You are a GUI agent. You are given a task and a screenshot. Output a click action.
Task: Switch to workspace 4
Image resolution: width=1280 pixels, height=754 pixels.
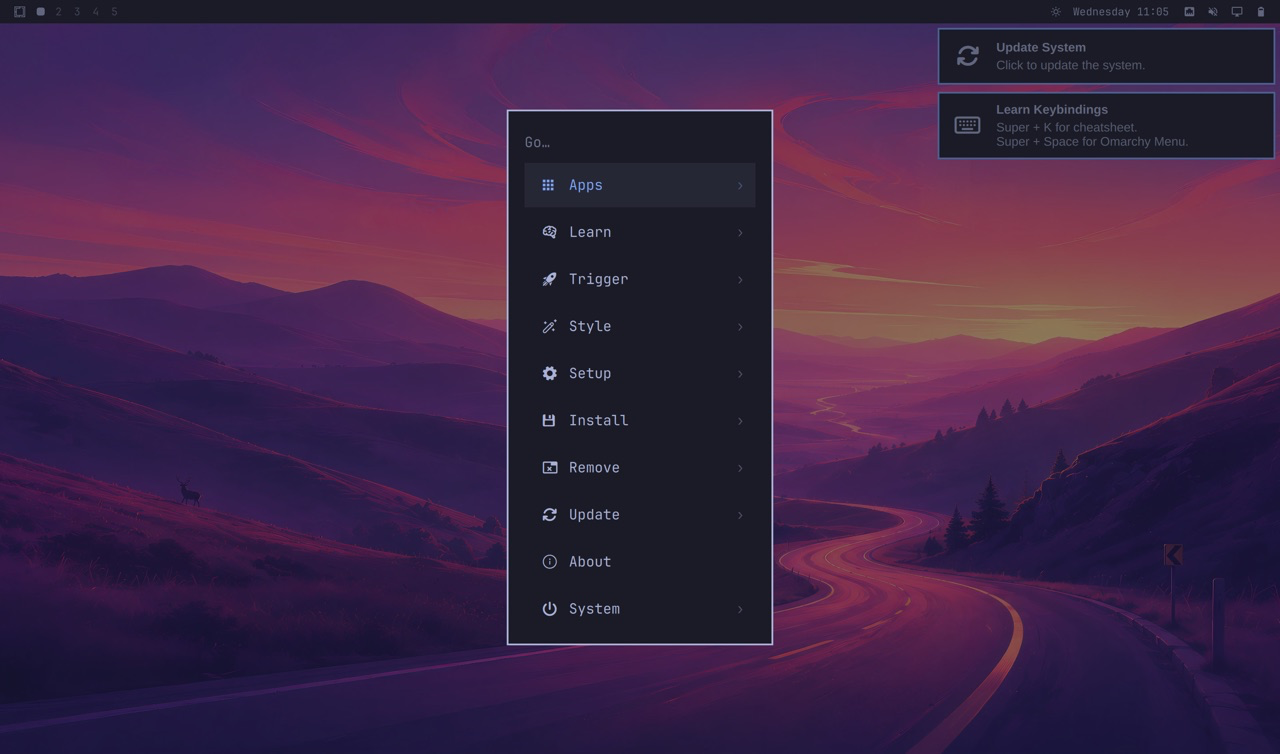(x=96, y=12)
